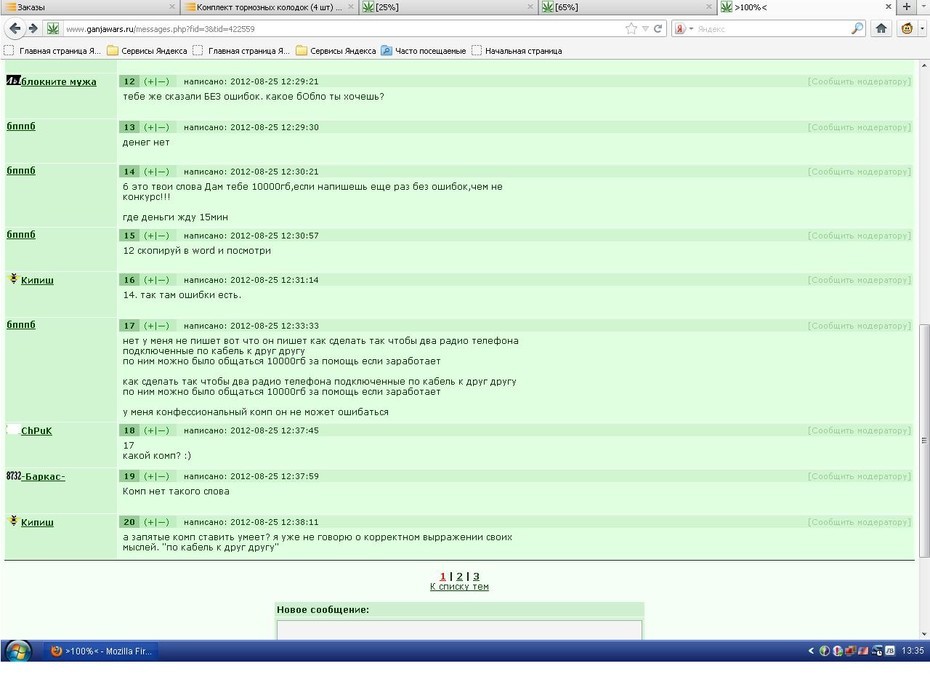
Task: Click post number 18
Action: 129,431
